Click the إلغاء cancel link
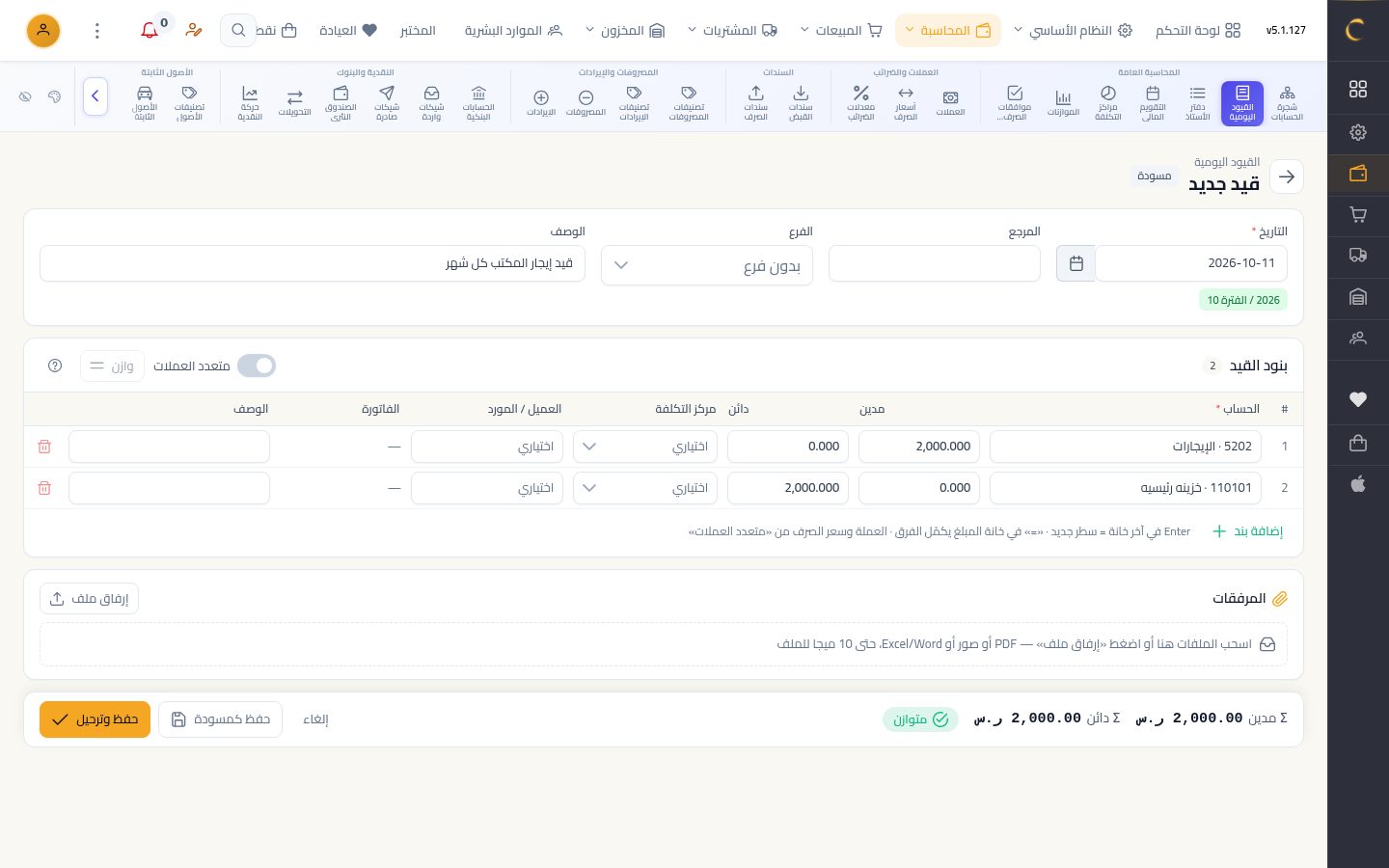 click(x=315, y=719)
